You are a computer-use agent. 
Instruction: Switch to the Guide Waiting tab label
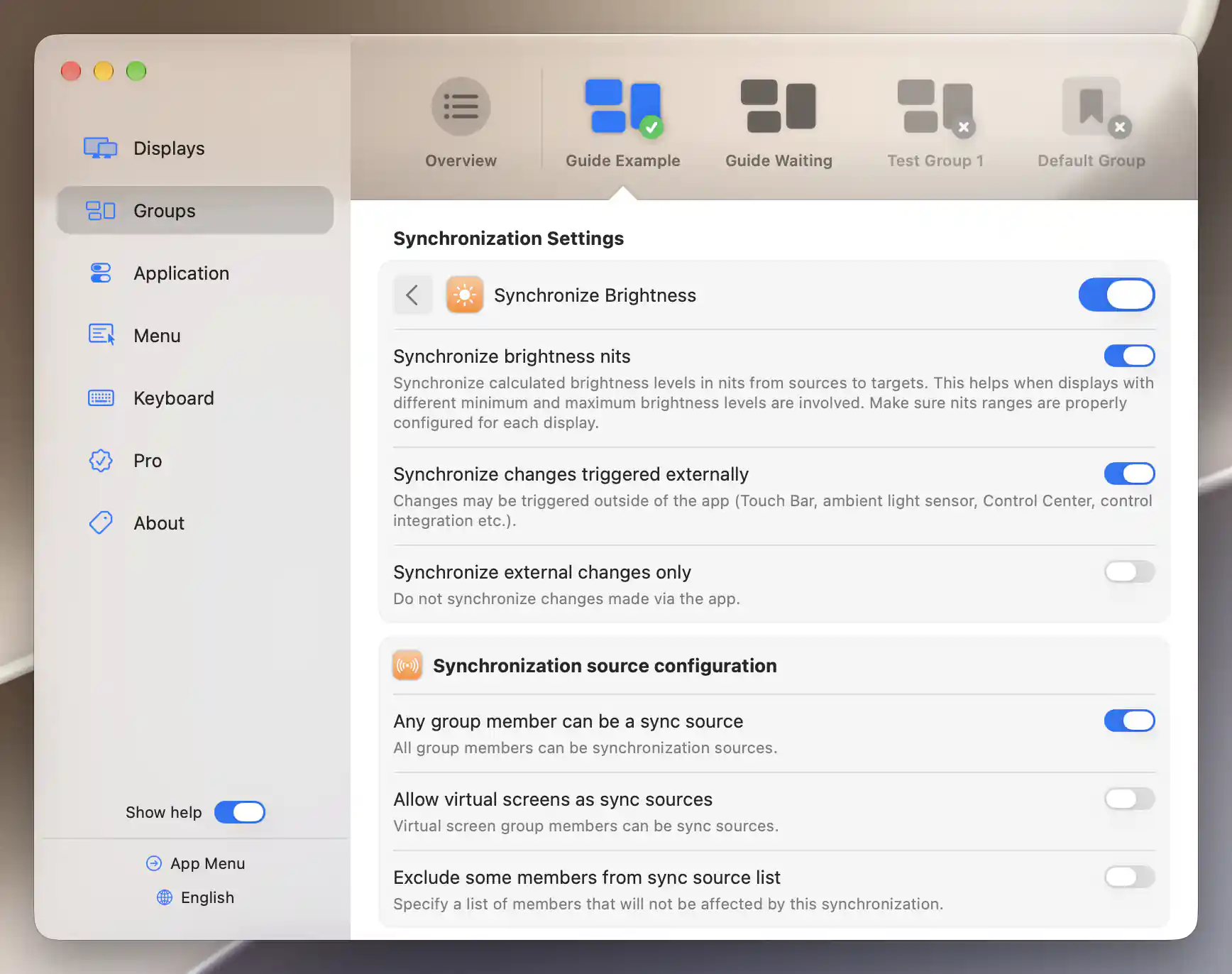pyautogui.click(x=779, y=160)
